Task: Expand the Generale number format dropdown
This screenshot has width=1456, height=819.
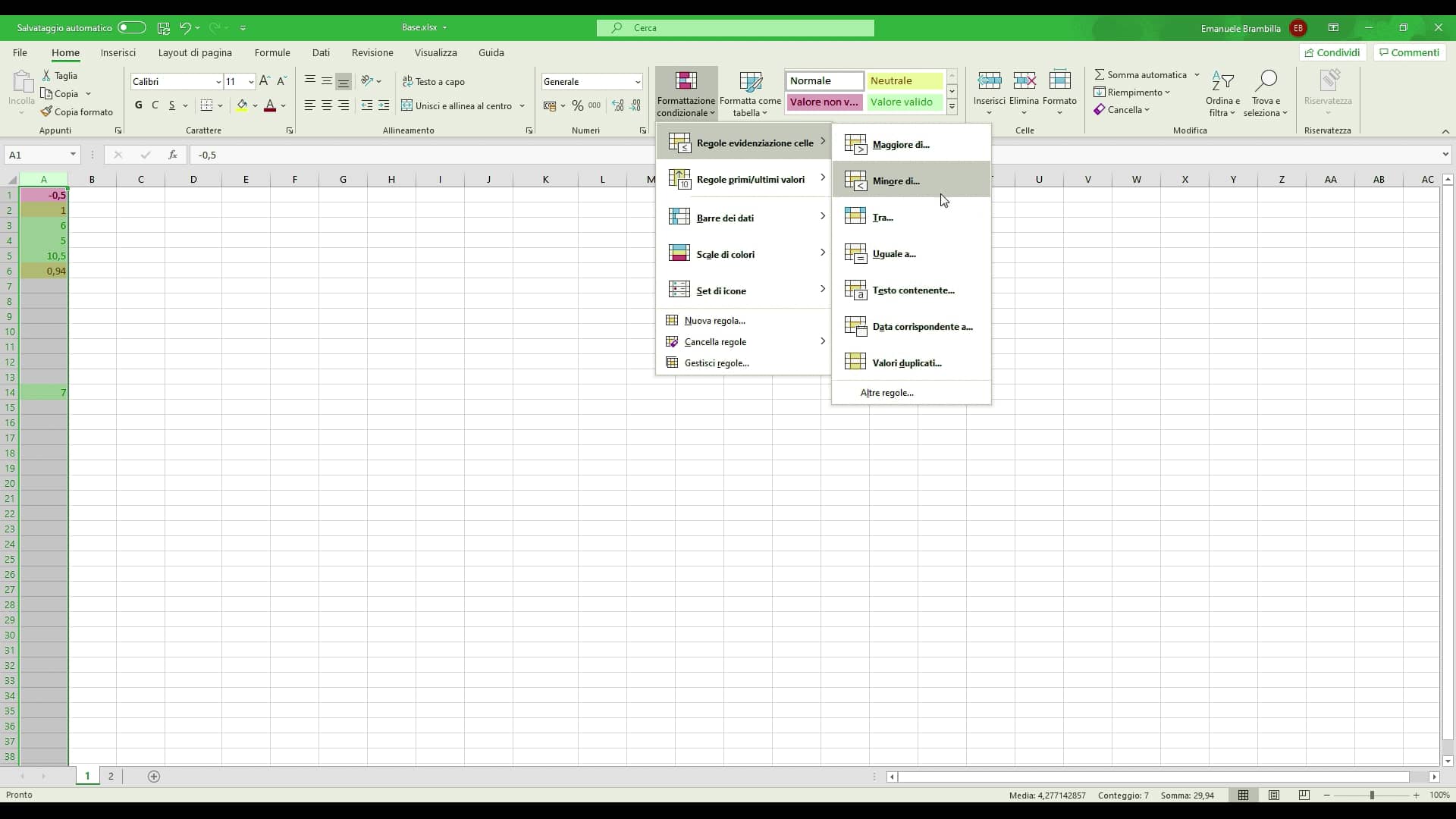Action: [637, 82]
